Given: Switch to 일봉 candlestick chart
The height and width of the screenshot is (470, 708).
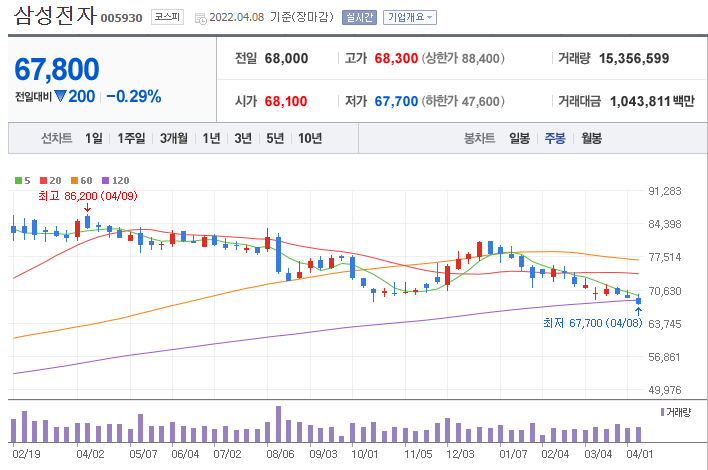Looking at the screenshot, I should [519, 138].
